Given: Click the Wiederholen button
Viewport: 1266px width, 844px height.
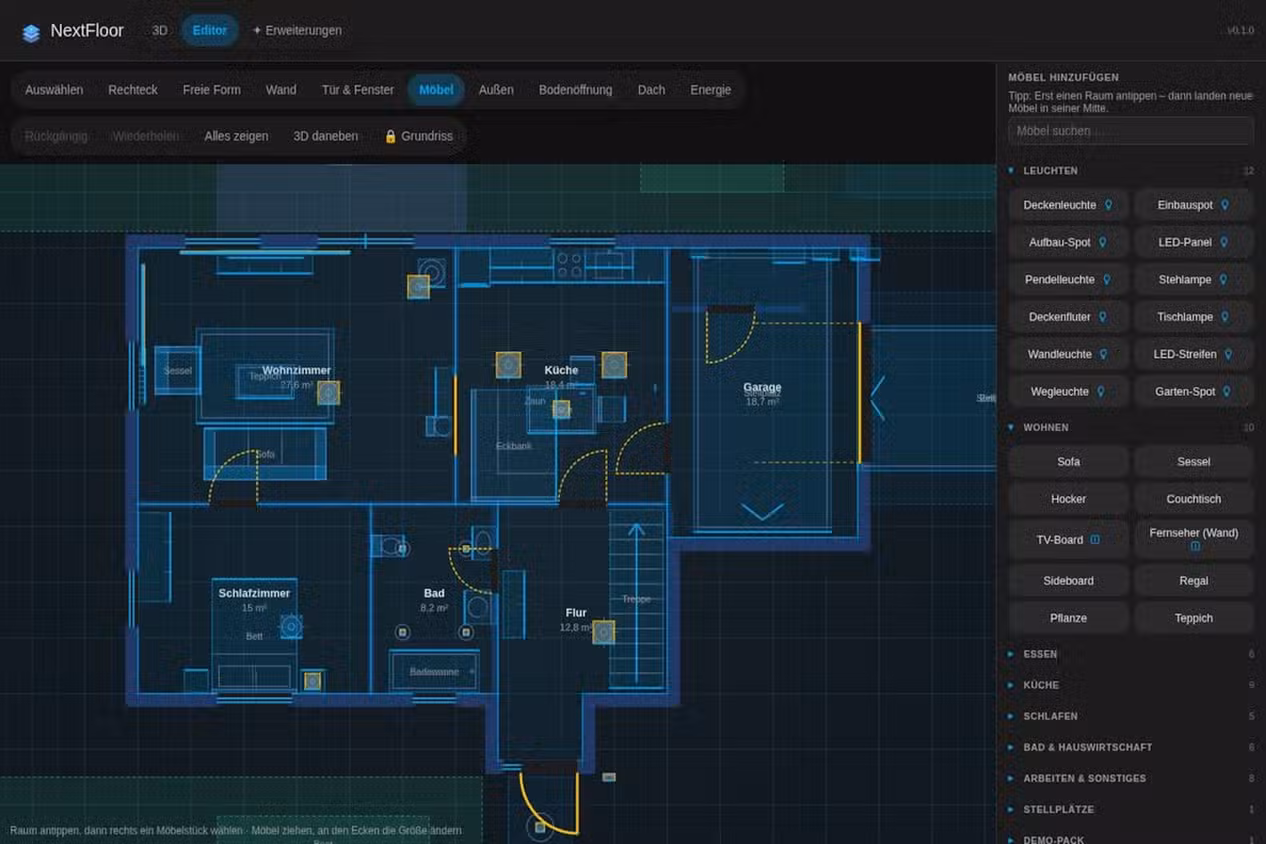Looking at the screenshot, I should coord(146,136).
